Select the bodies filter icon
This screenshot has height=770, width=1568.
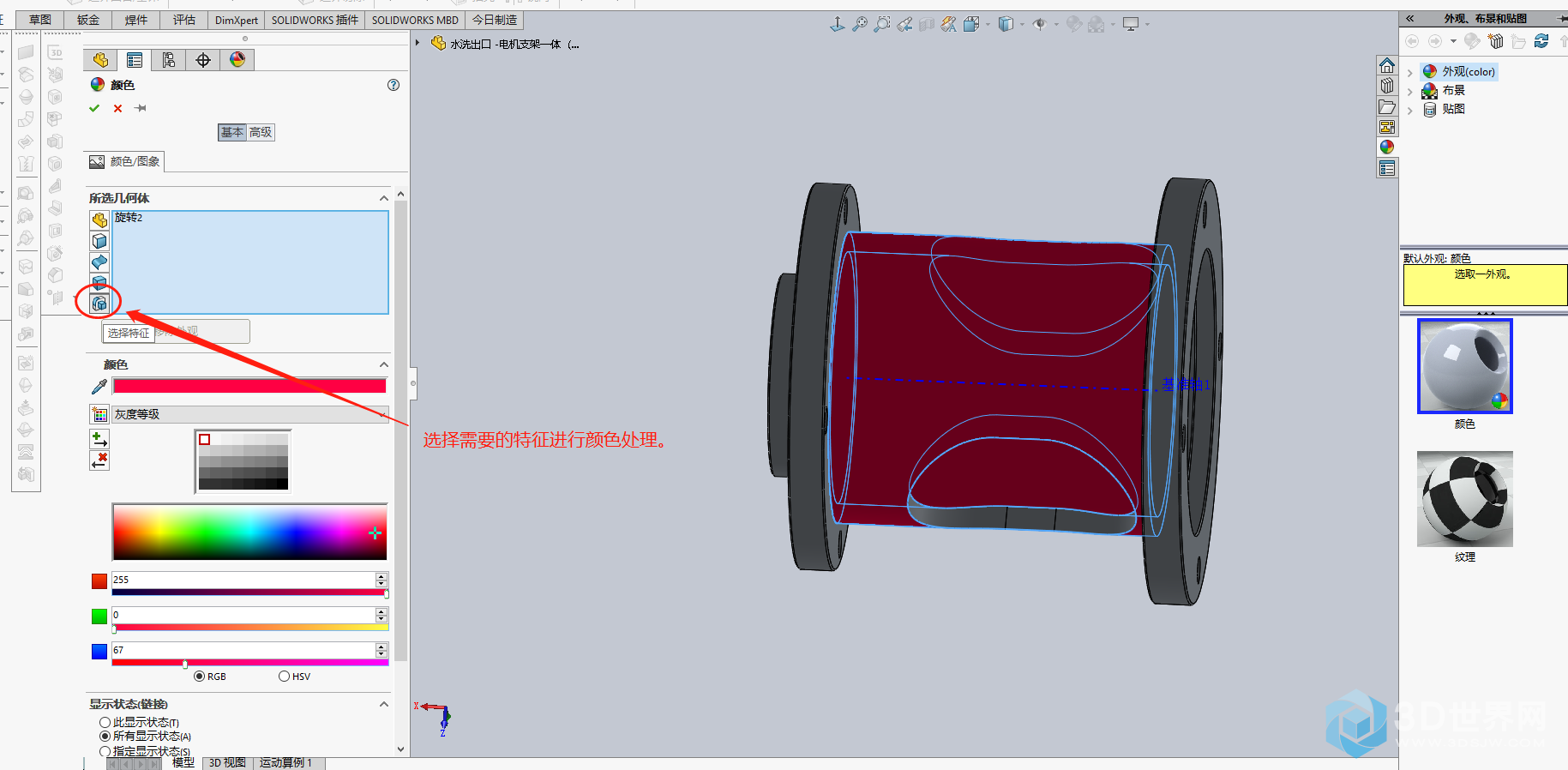click(99, 282)
